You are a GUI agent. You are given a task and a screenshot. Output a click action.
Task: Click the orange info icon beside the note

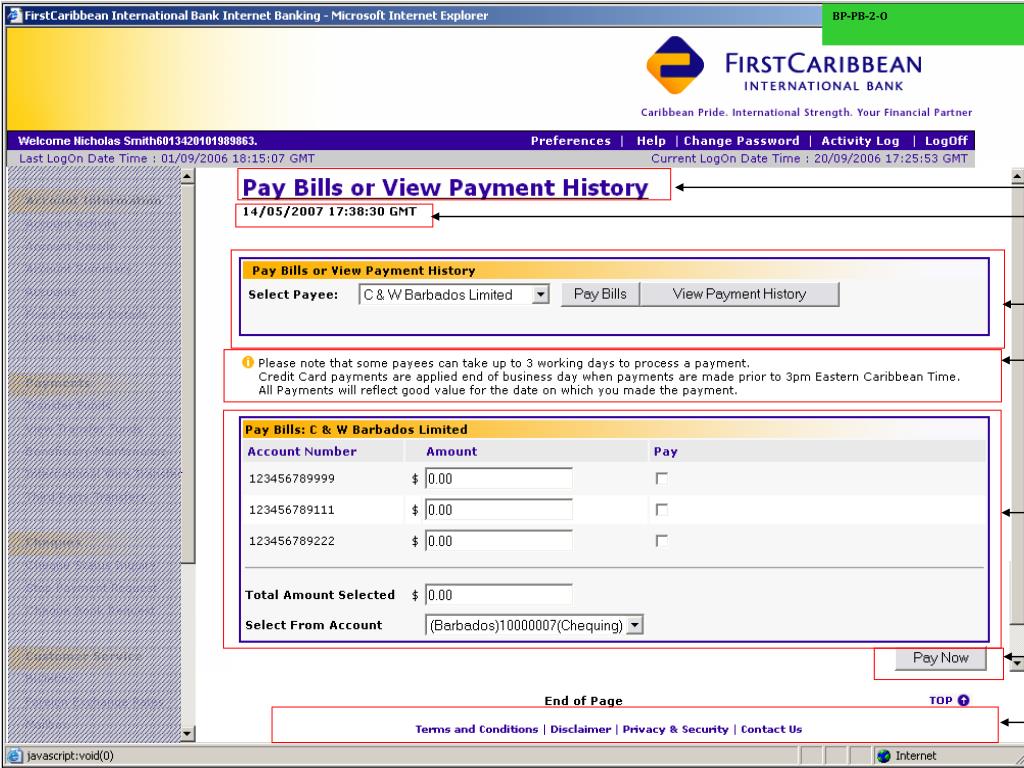248,362
